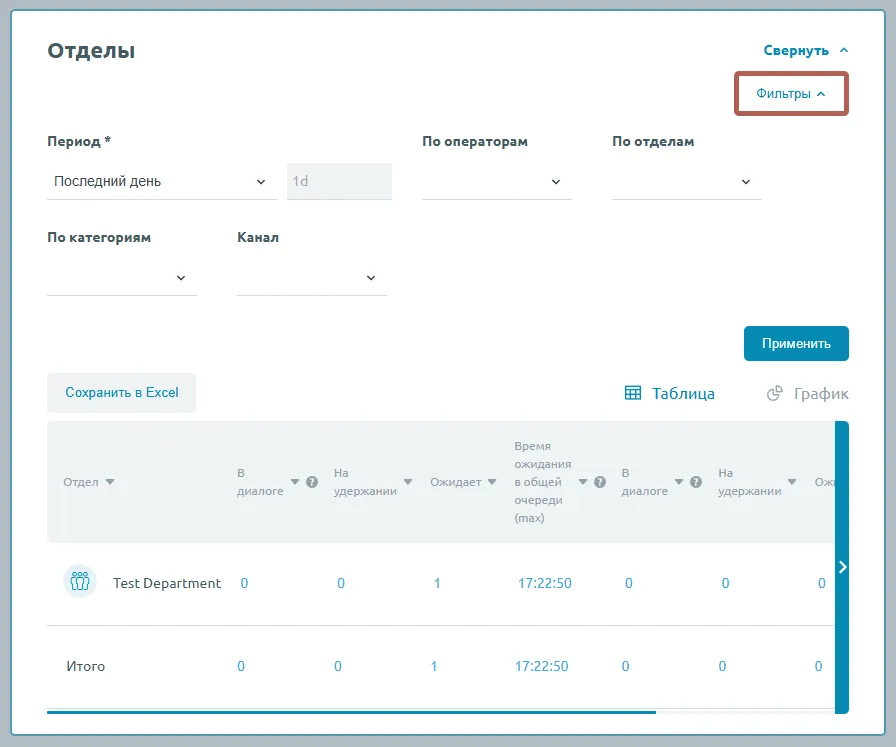Screen dimensions: 896x747
Task: Sort by first На удержании column arrow
Action: 408,482
